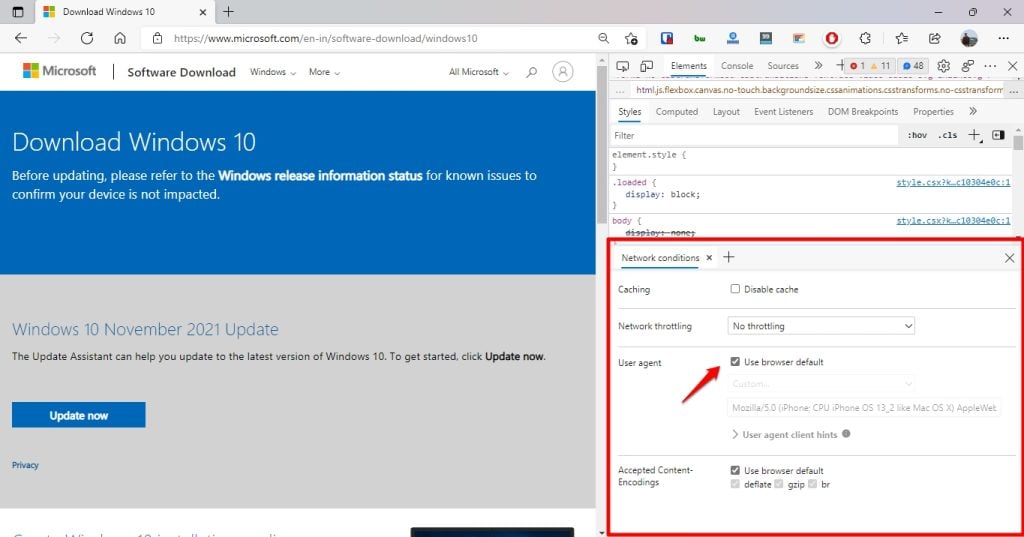
Task: Show more DevTools main tabs
Action: click(x=818, y=65)
